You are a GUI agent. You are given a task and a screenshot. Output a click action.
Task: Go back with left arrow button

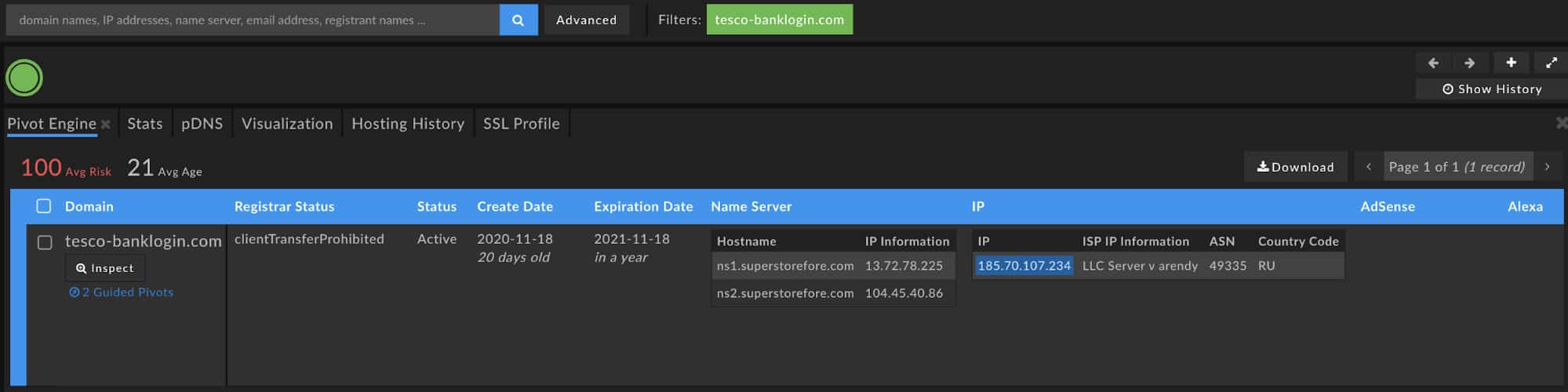click(1433, 63)
